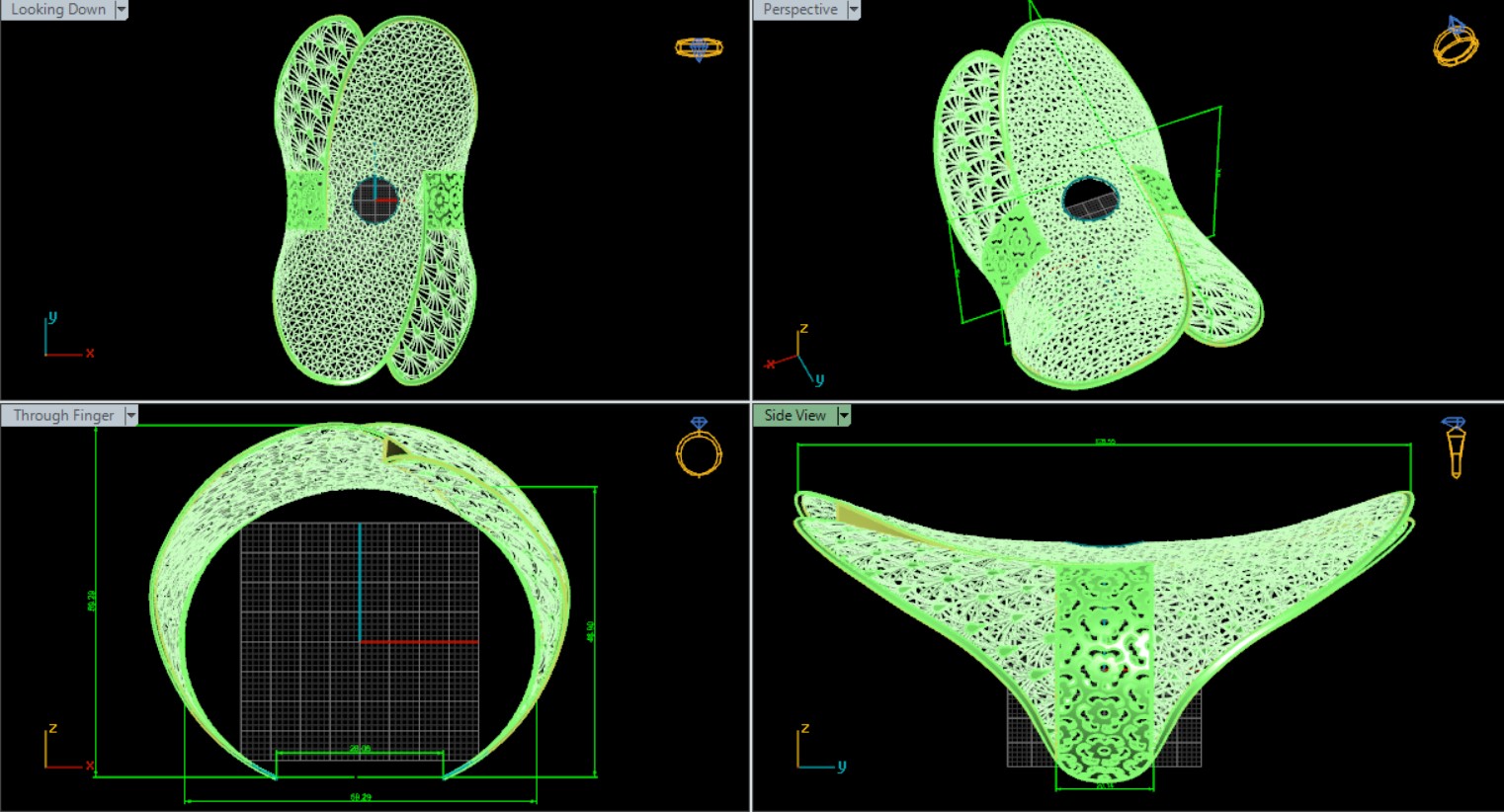Select the 28.06 dimension in Through Finger view

(360, 750)
